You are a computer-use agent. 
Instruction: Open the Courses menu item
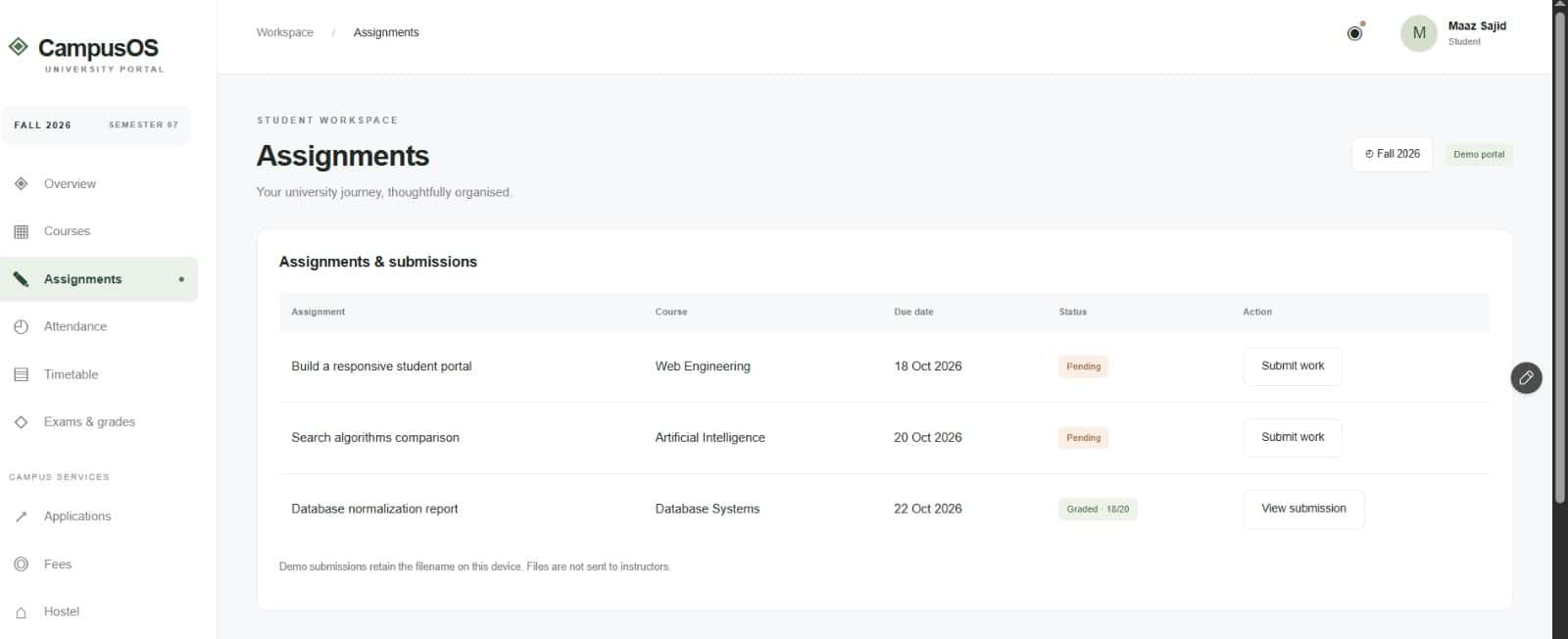point(99,231)
